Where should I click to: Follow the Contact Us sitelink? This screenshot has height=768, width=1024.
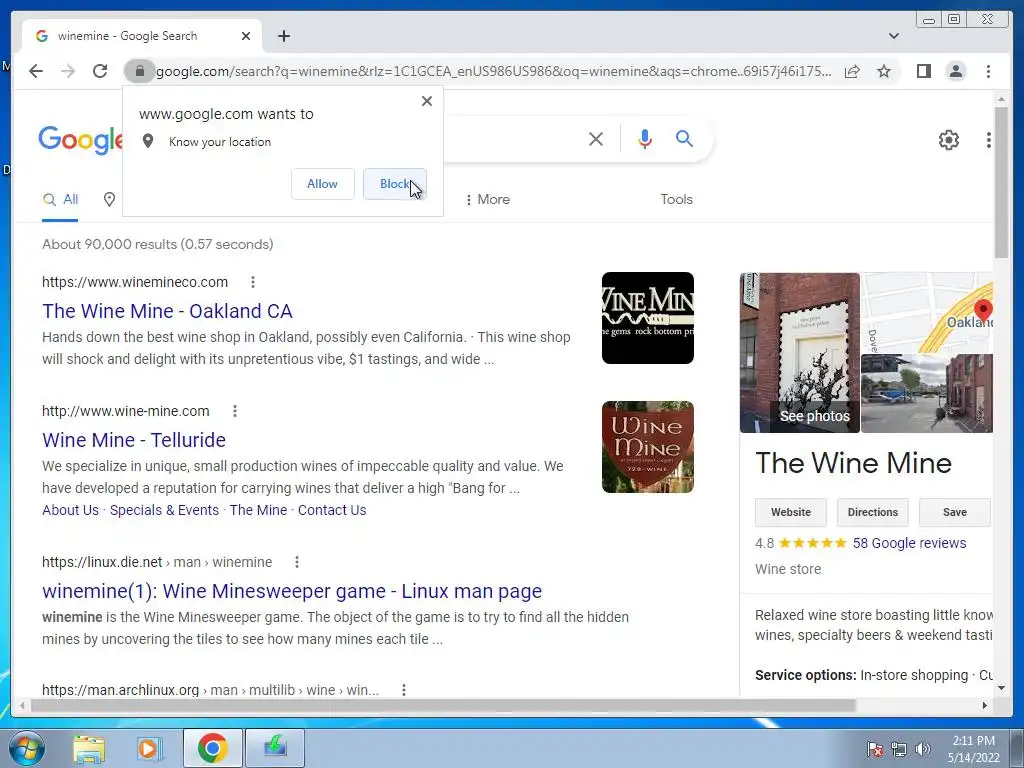coord(332,511)
